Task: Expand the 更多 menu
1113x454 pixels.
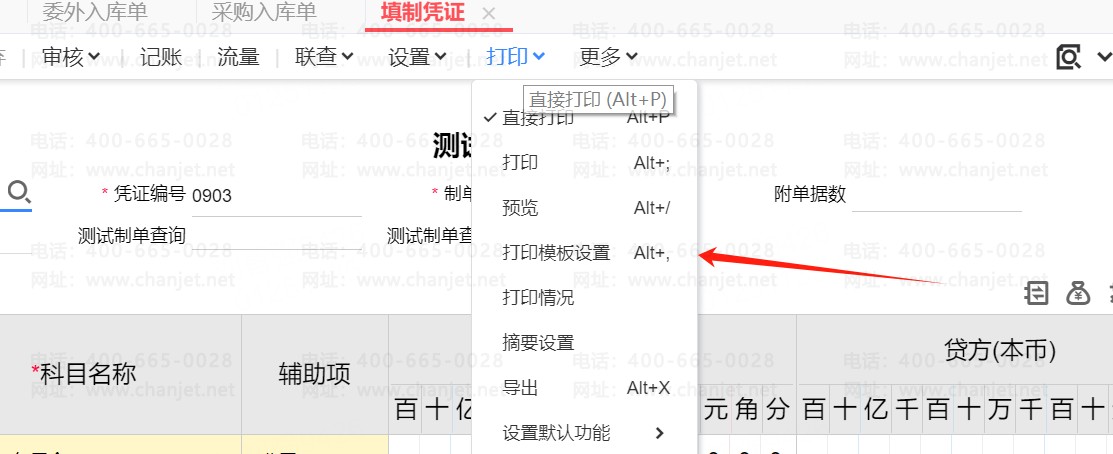Action: pyautogui.click(x=608, y=57)
